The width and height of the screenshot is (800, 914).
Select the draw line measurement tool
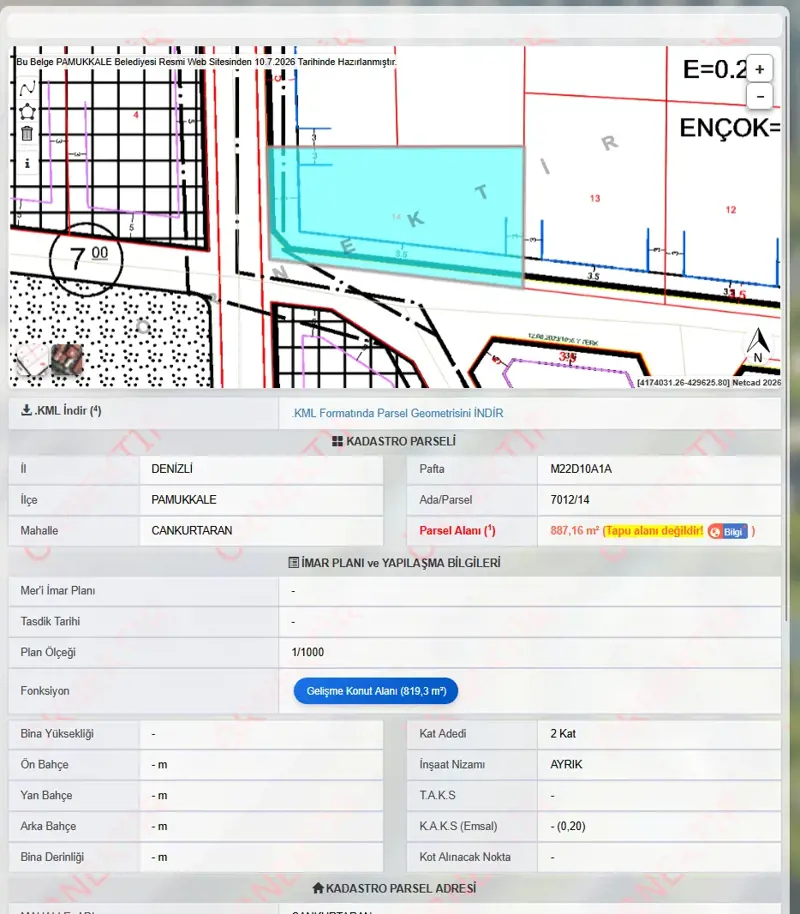click(x=27, y=88)
